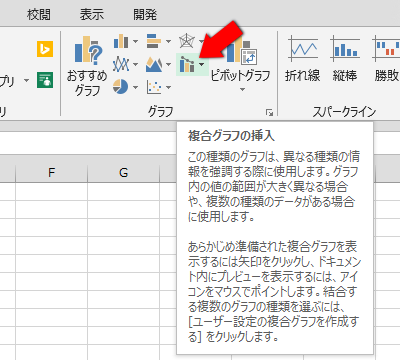Expand the ピボットグラフ dropdown arrow
400x360 pixels.
point(242,89)
